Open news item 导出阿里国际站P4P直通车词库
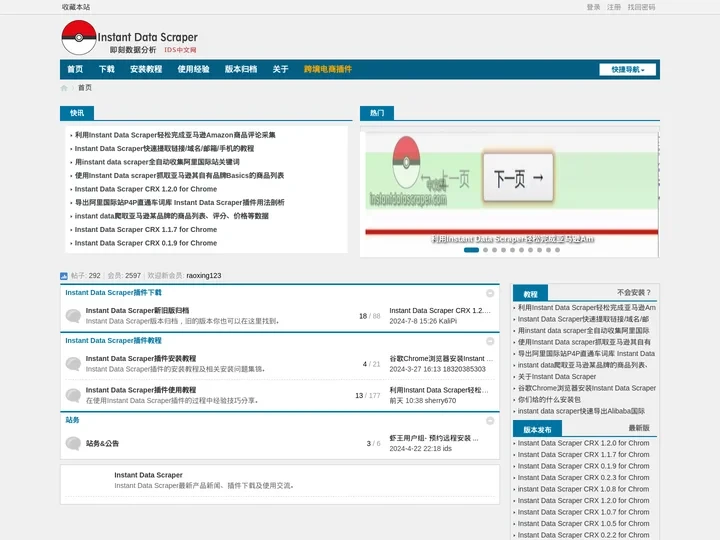The width and height of the screenshot is (720, 540). pos(180,202)
